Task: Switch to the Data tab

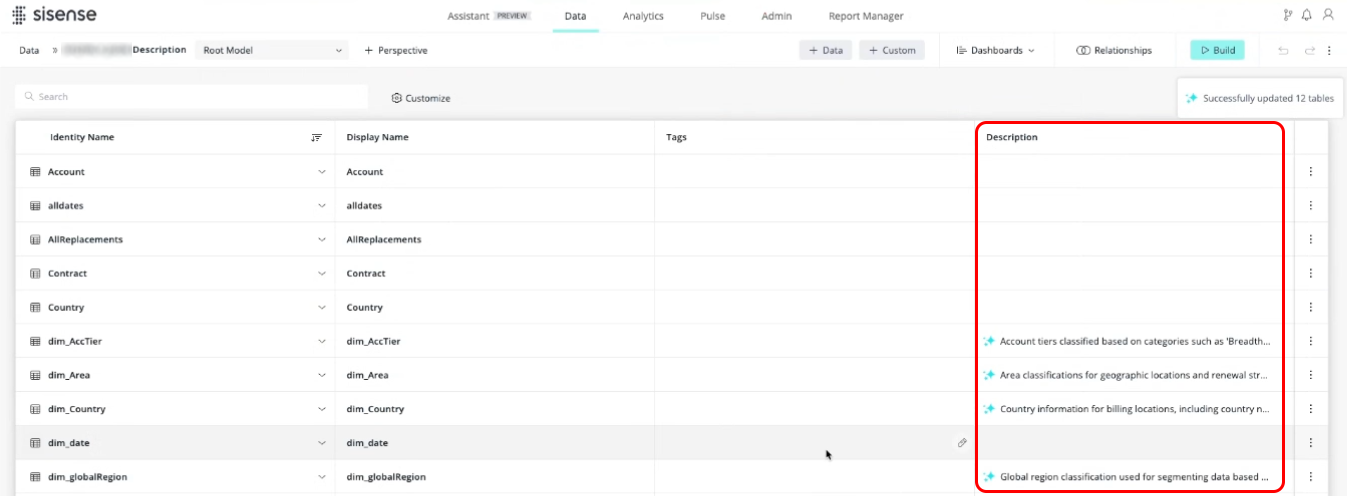Action: [575, 16]
